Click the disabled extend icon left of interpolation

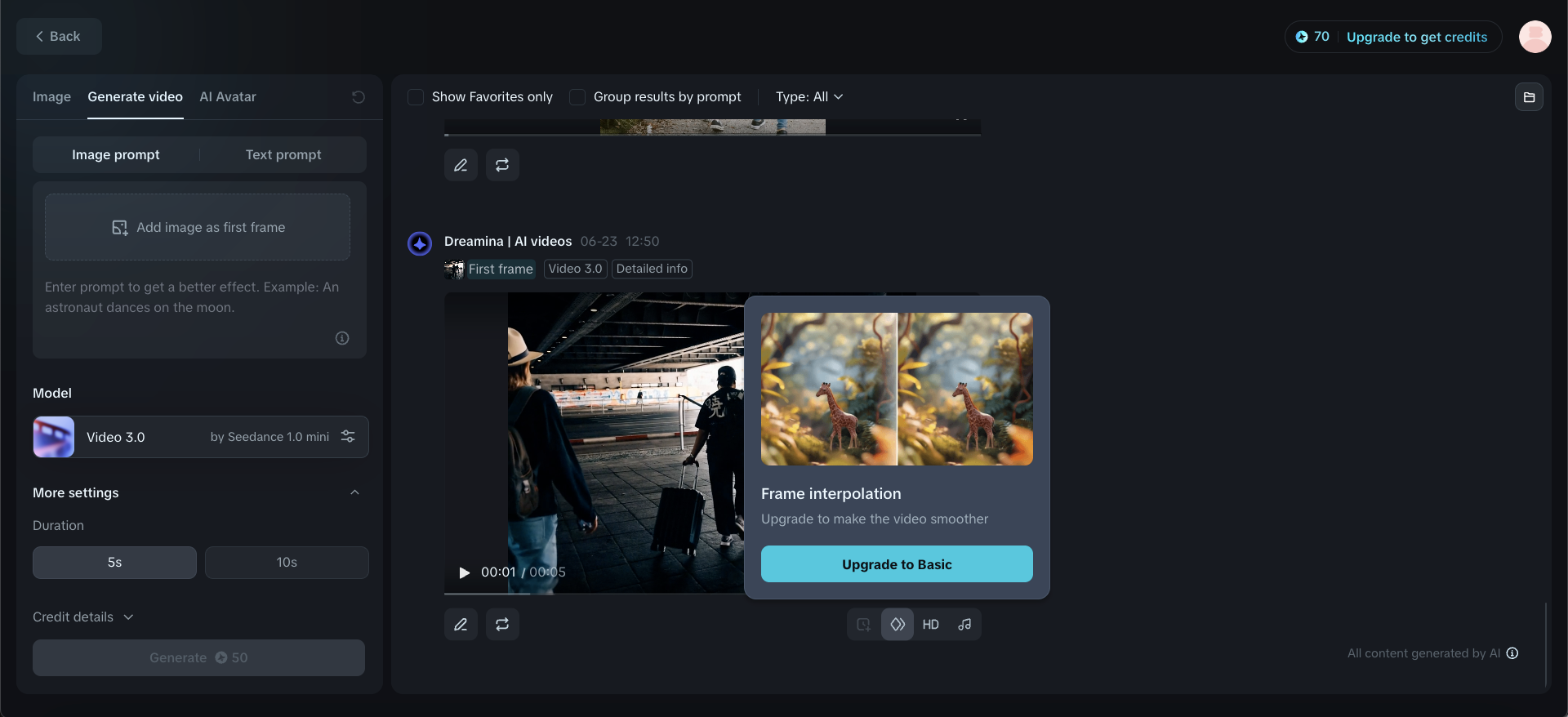click(864, 625)
